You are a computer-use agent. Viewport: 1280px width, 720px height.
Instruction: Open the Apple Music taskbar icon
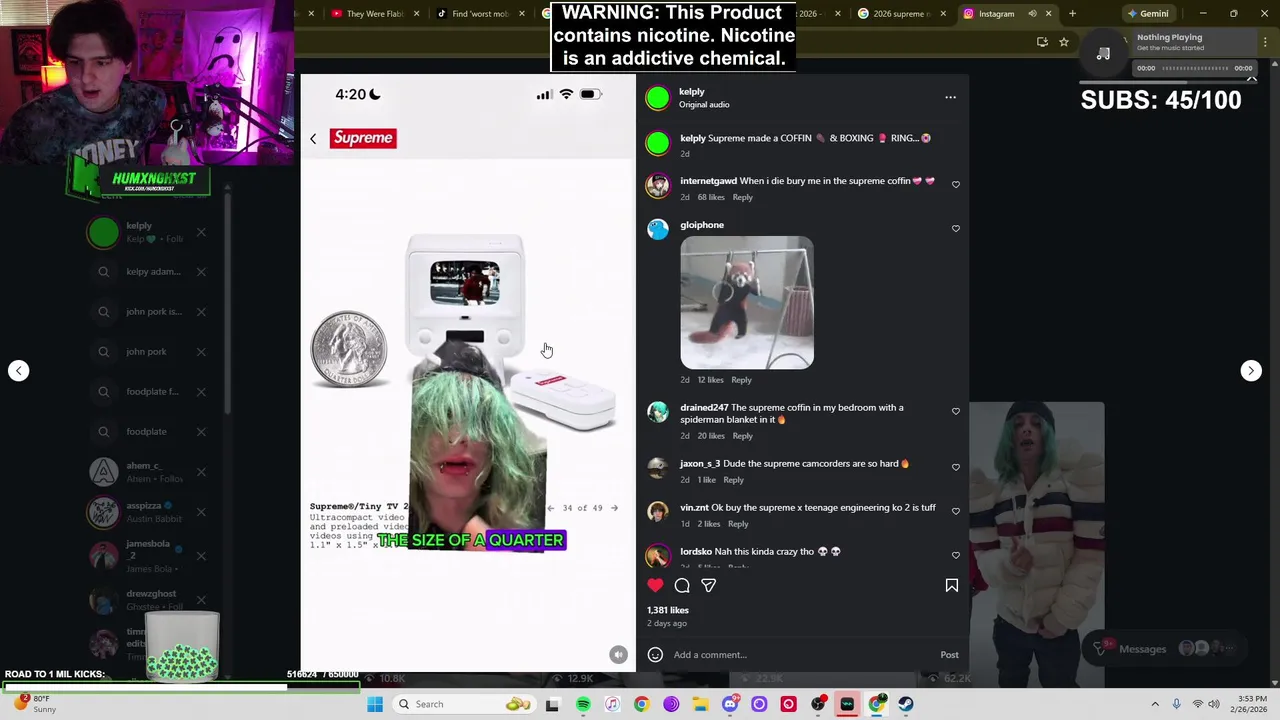pos(612,704)
